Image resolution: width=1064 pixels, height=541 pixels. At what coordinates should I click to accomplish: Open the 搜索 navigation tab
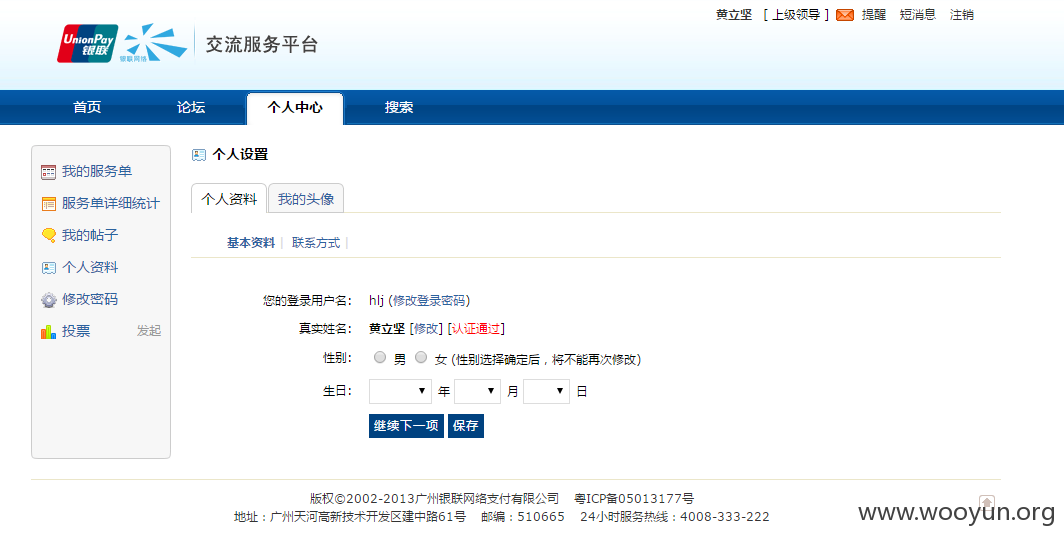pos(398,107)
